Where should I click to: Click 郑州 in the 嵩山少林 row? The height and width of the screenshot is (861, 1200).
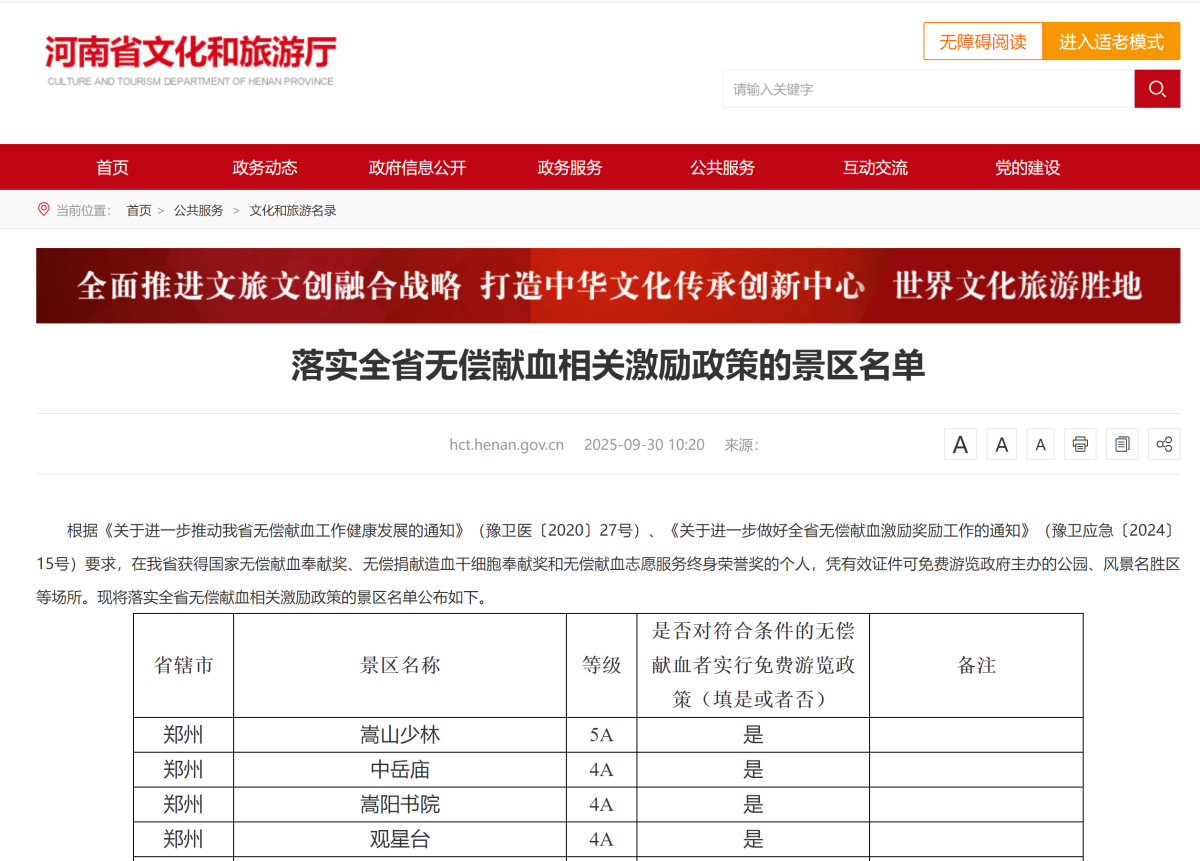click(183, 735)
